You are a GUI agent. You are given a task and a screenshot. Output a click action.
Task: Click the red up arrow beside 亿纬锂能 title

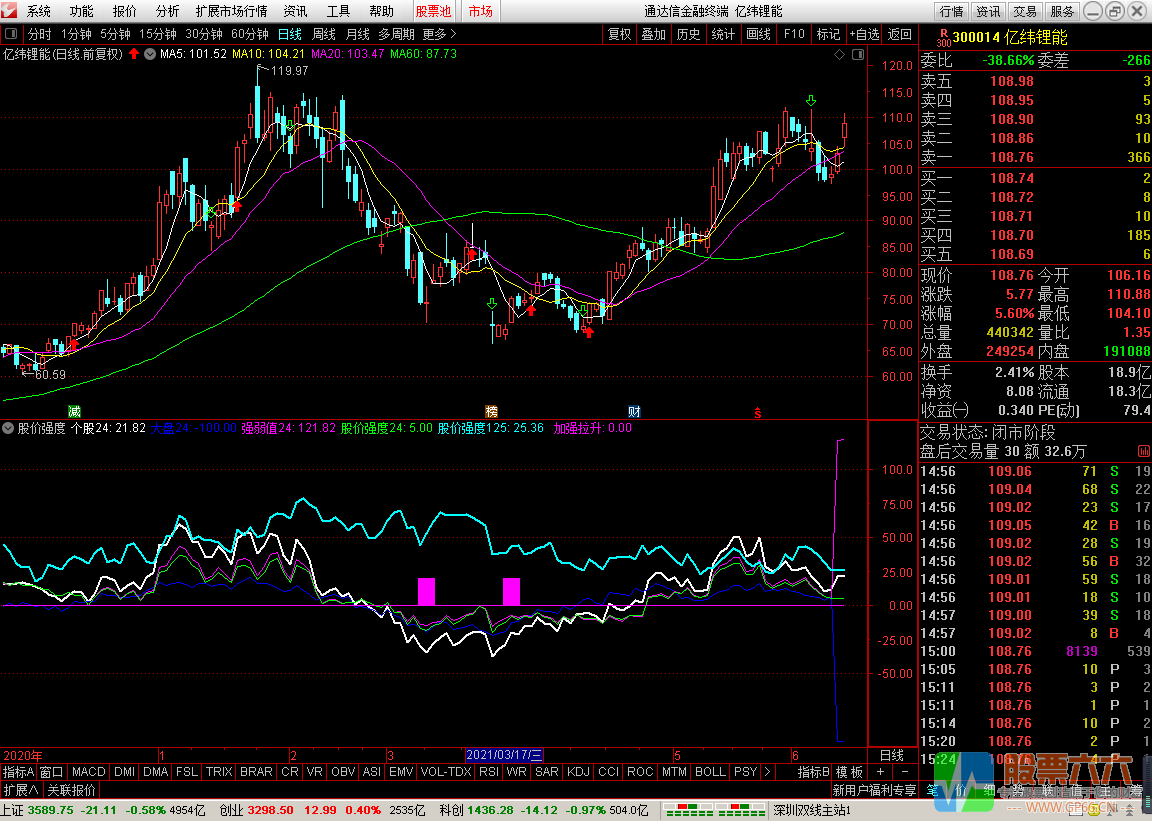[134, 54]
